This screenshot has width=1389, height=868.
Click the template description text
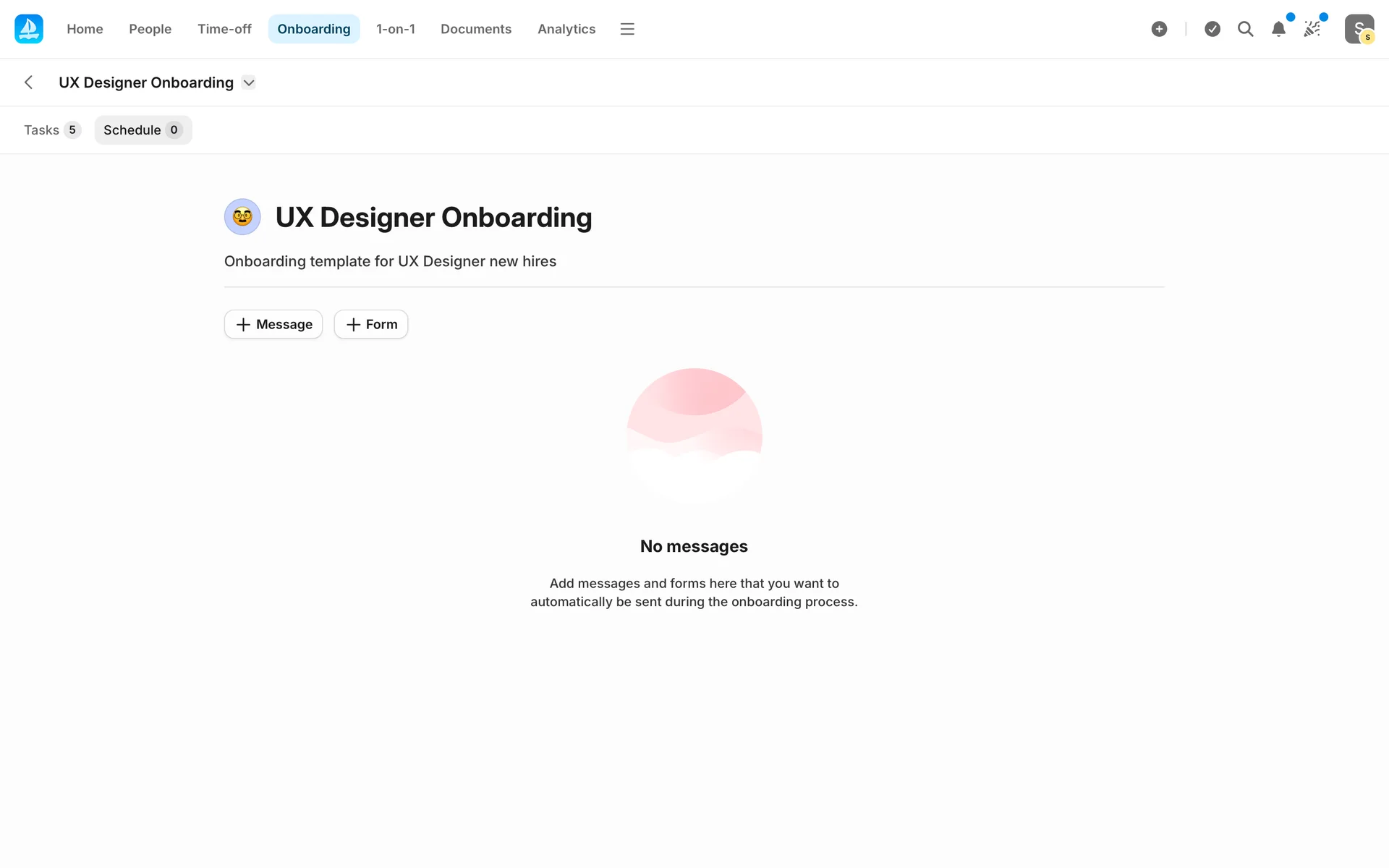[390, 261]
